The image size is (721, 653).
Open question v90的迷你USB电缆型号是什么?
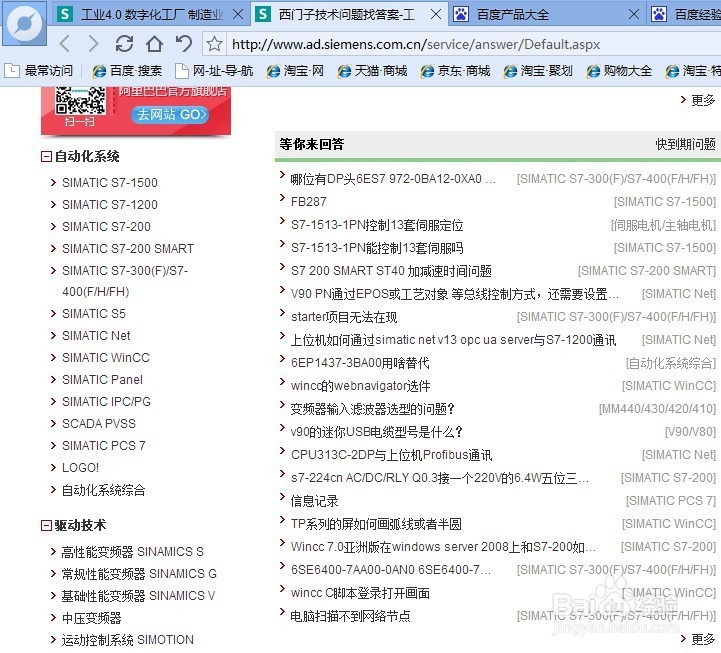pyautogui.click(x=376, y=432)
